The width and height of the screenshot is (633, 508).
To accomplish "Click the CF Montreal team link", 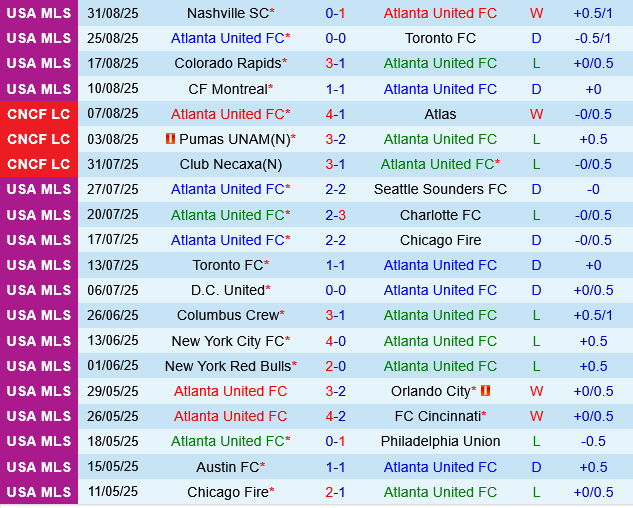I will [228, 89].
